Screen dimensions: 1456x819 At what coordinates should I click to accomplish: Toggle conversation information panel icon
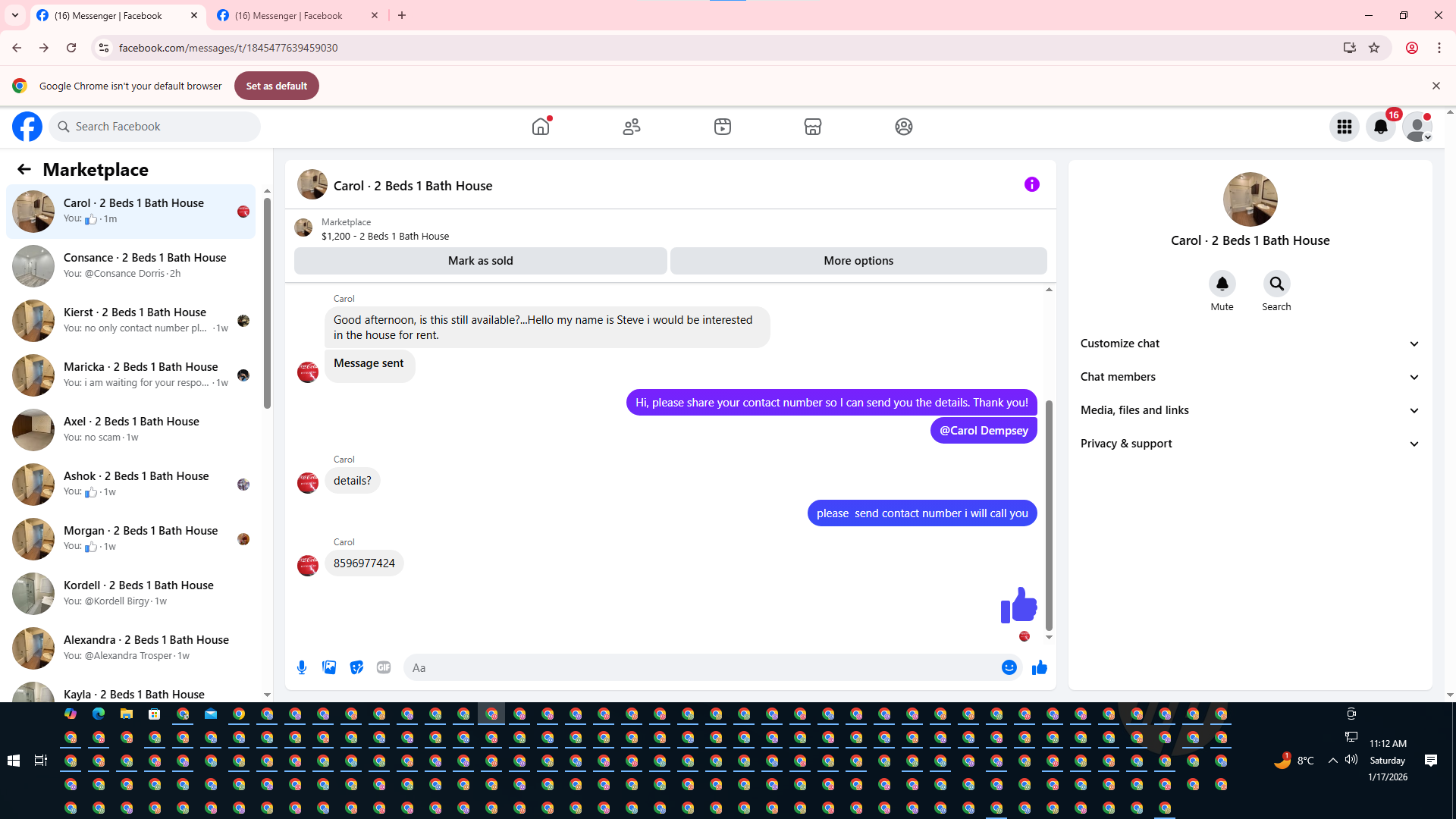pyautogui.click(x=1031, y=184)
